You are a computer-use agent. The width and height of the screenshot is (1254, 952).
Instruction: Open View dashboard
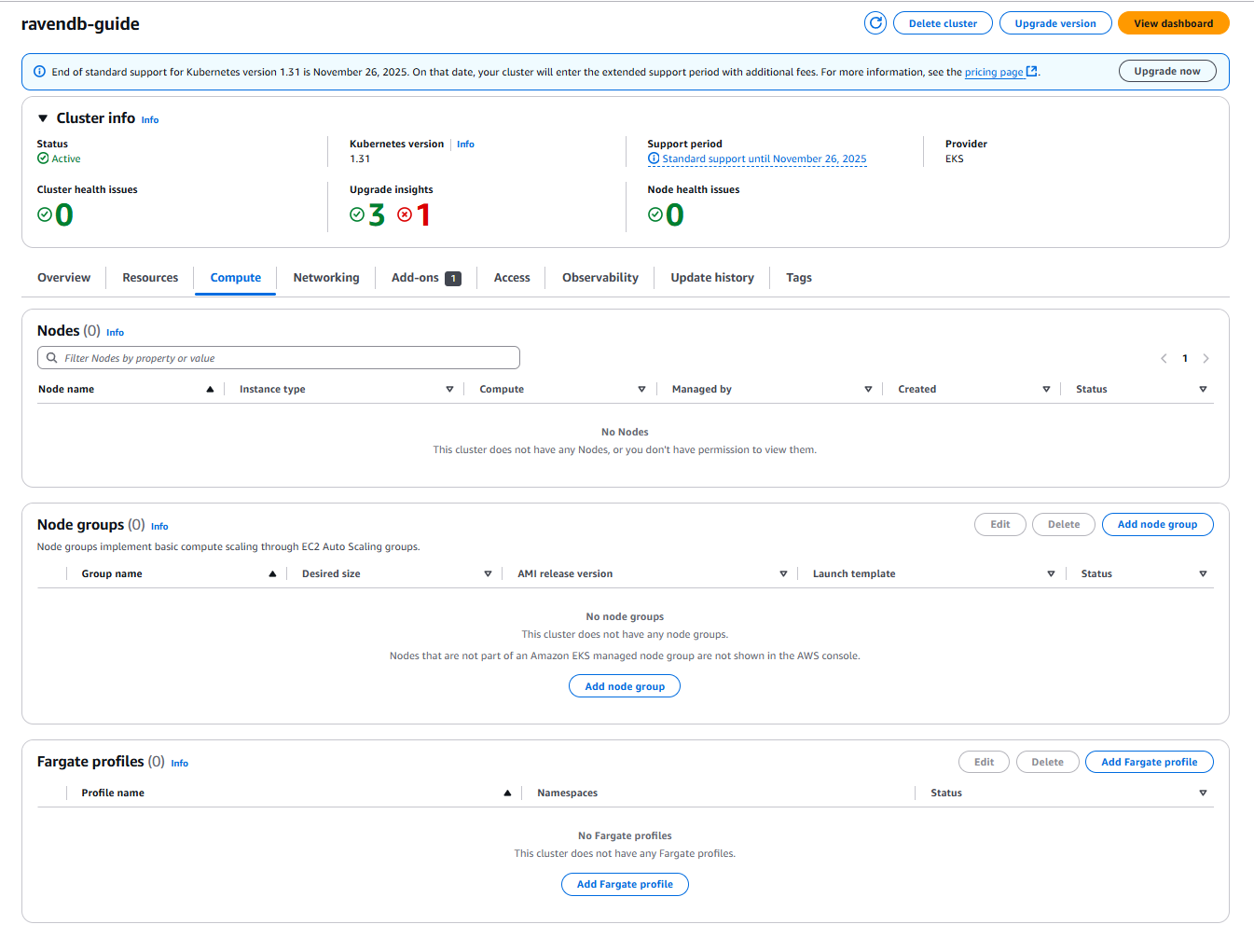point(1174,23)
